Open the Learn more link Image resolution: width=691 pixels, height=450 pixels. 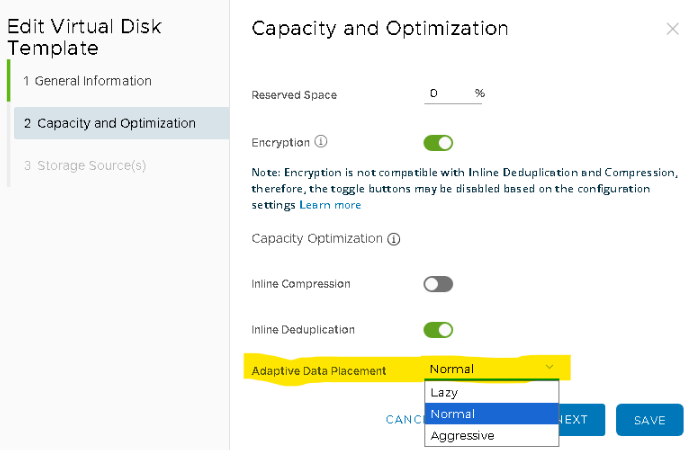click(x=330, y=205)
